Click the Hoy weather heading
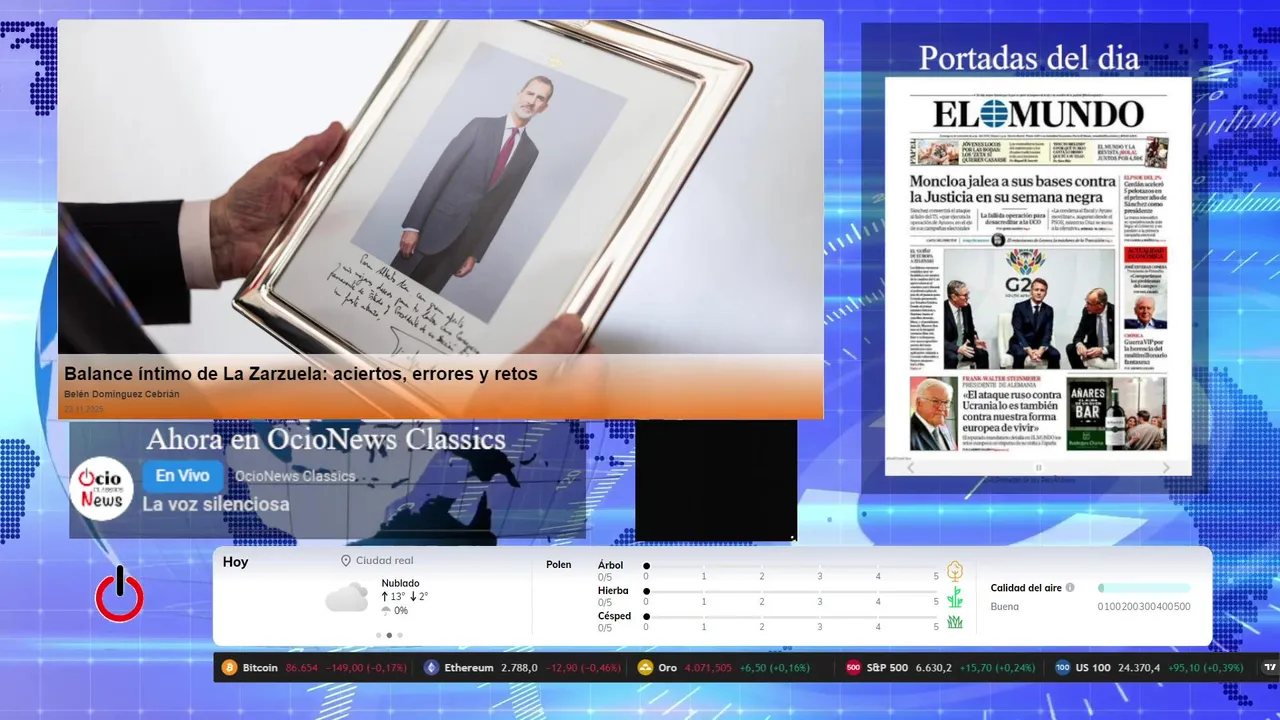The image size is (1280, 720). pyautogui.click(x=235, y=562)
